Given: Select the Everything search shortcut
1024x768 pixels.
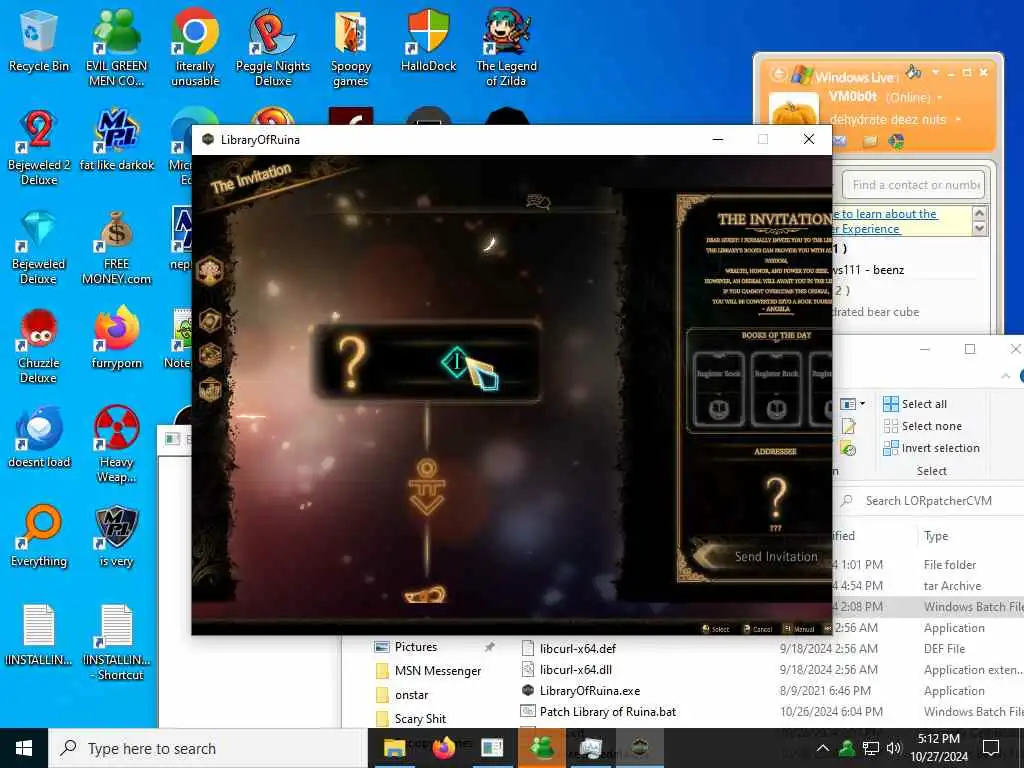Looking at the screenshot, I should tap(39, 537).
